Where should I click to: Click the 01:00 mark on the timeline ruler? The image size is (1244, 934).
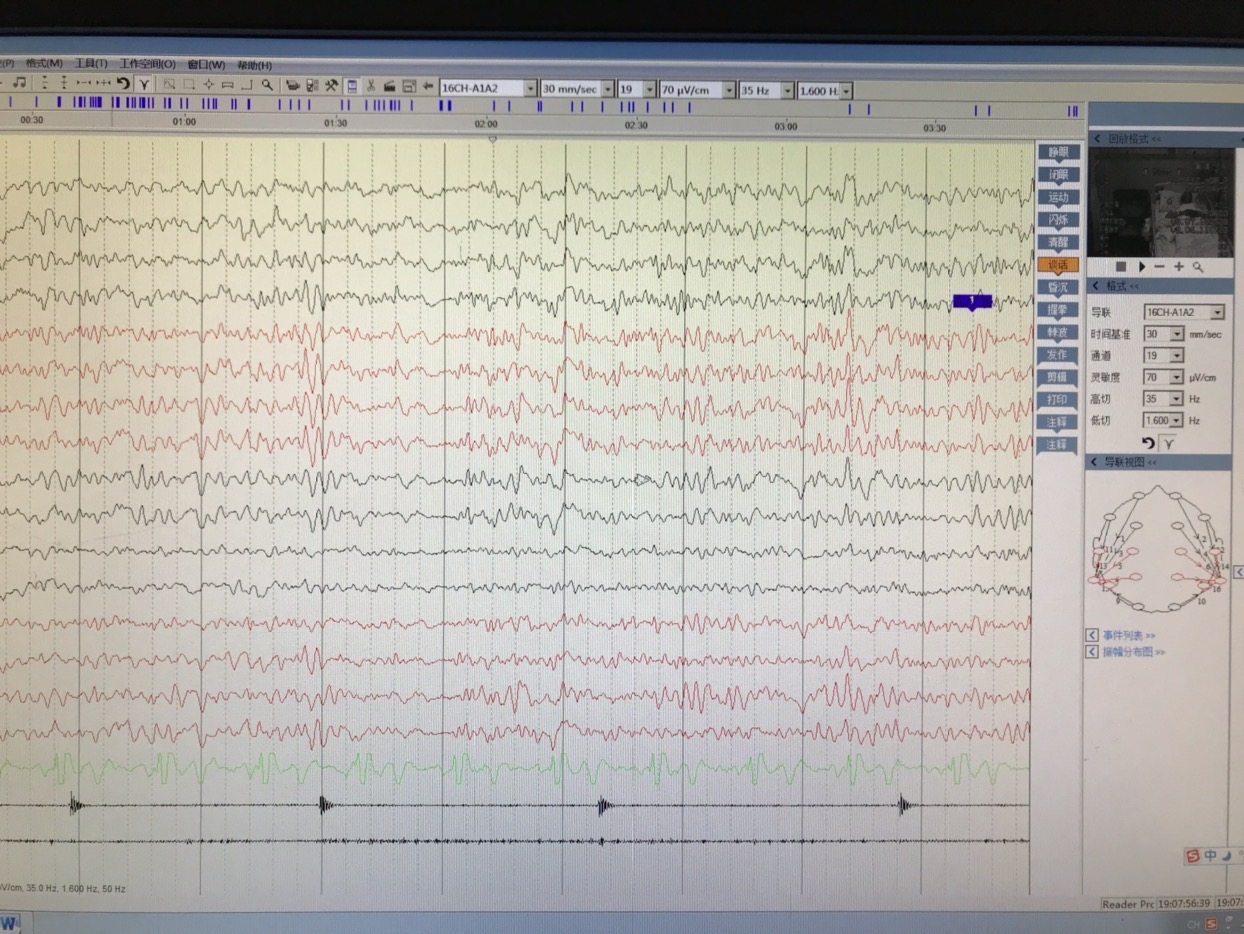(x=184, y=122)
